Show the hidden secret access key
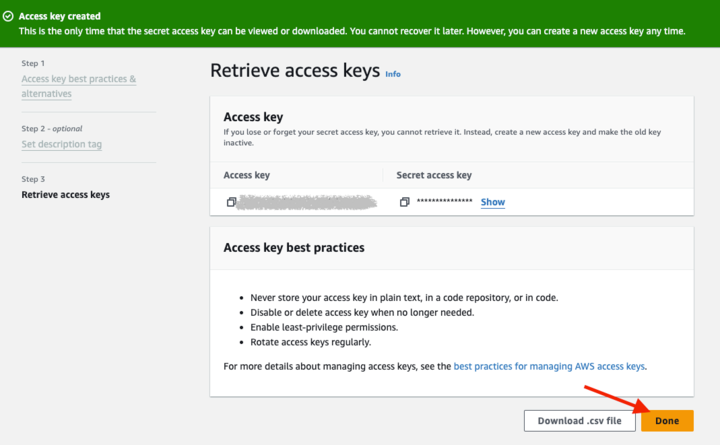Screen dimensions: 720x445 tap(492, 202)
